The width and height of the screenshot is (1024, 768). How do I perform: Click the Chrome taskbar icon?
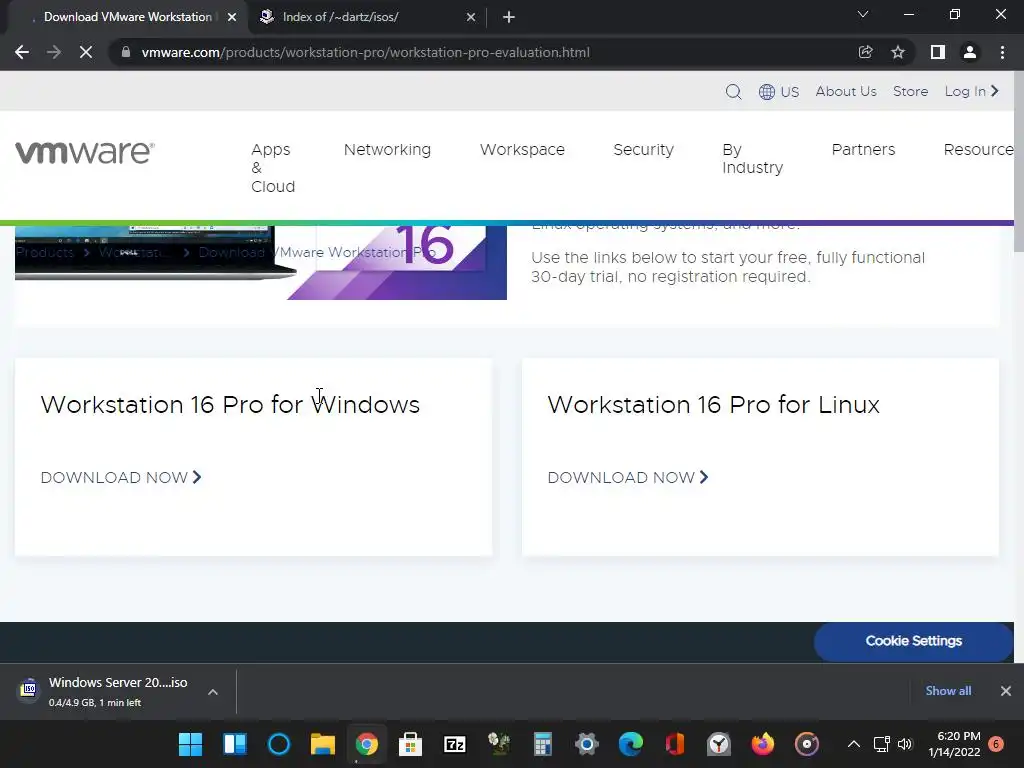coord(366,744)
